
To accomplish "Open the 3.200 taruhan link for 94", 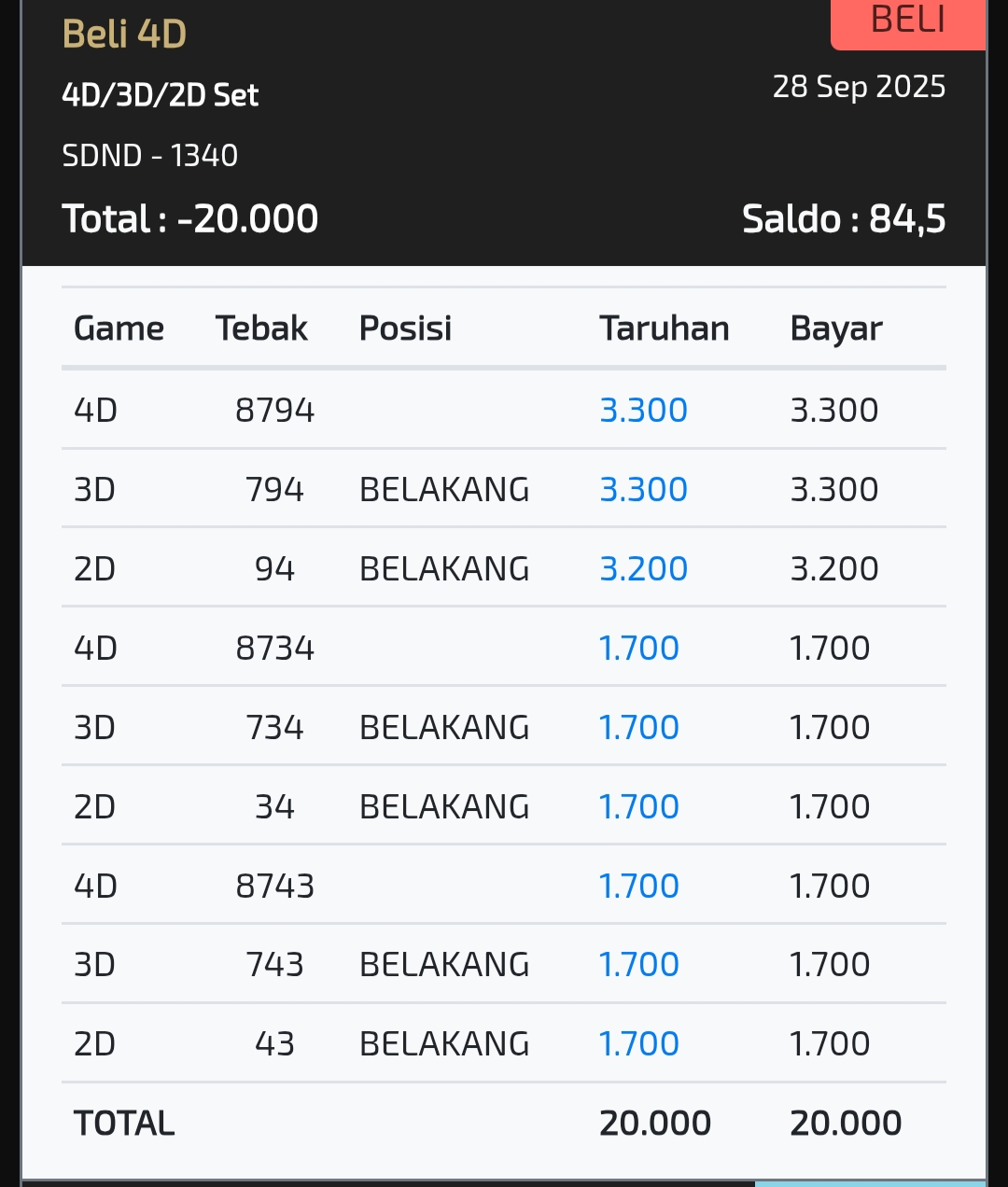I will pos(643,568).
